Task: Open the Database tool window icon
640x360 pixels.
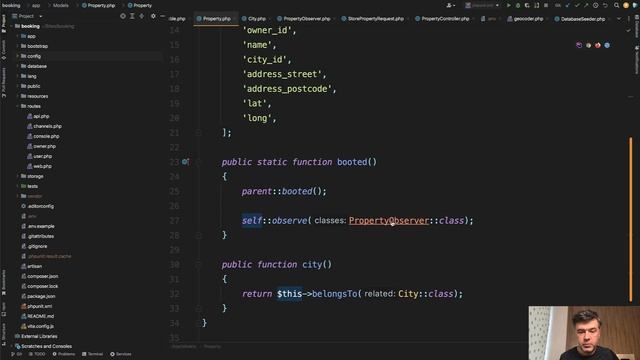Action: 636,27
